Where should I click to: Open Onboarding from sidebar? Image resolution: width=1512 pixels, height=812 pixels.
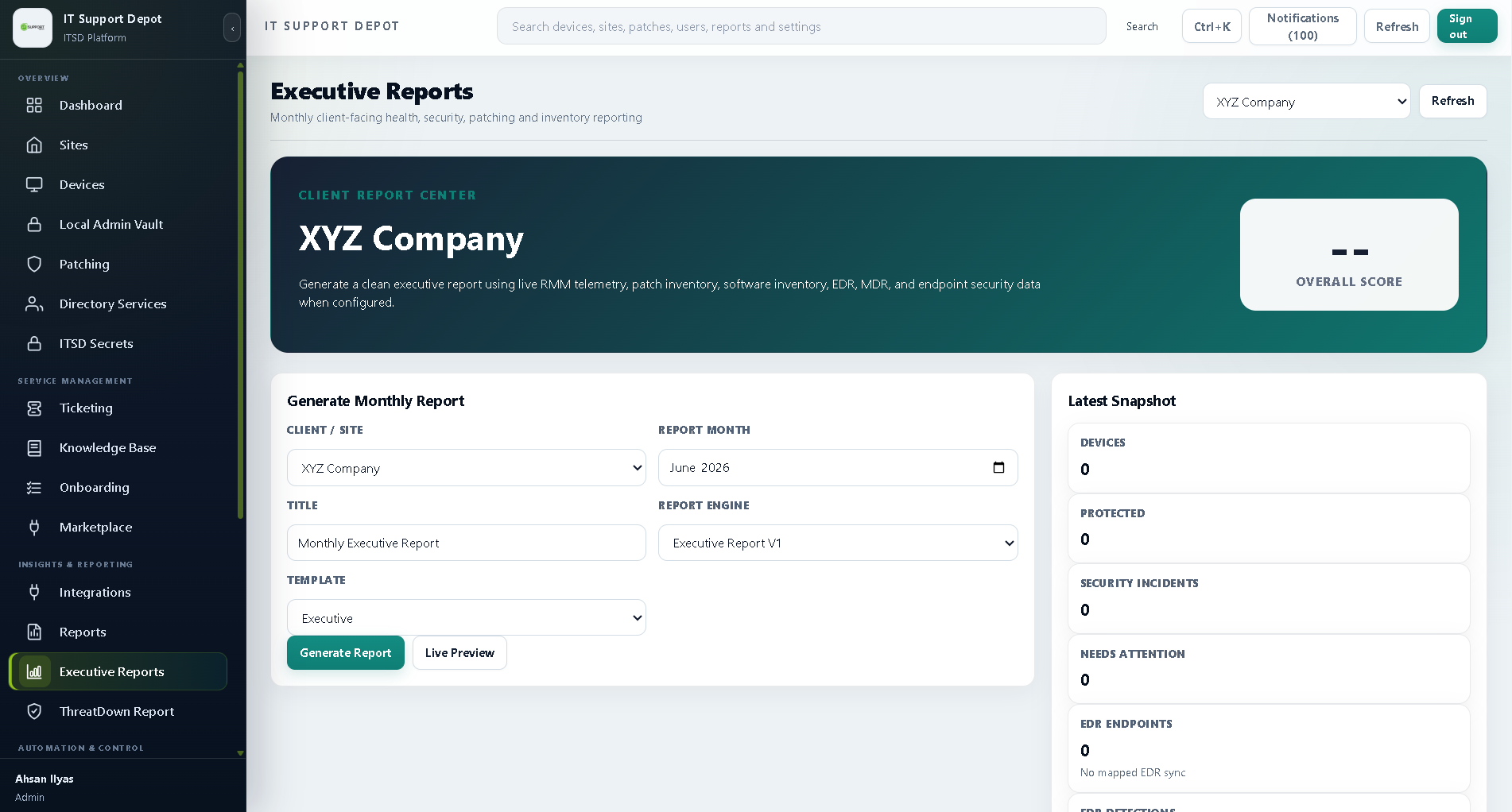pos(118,488)
